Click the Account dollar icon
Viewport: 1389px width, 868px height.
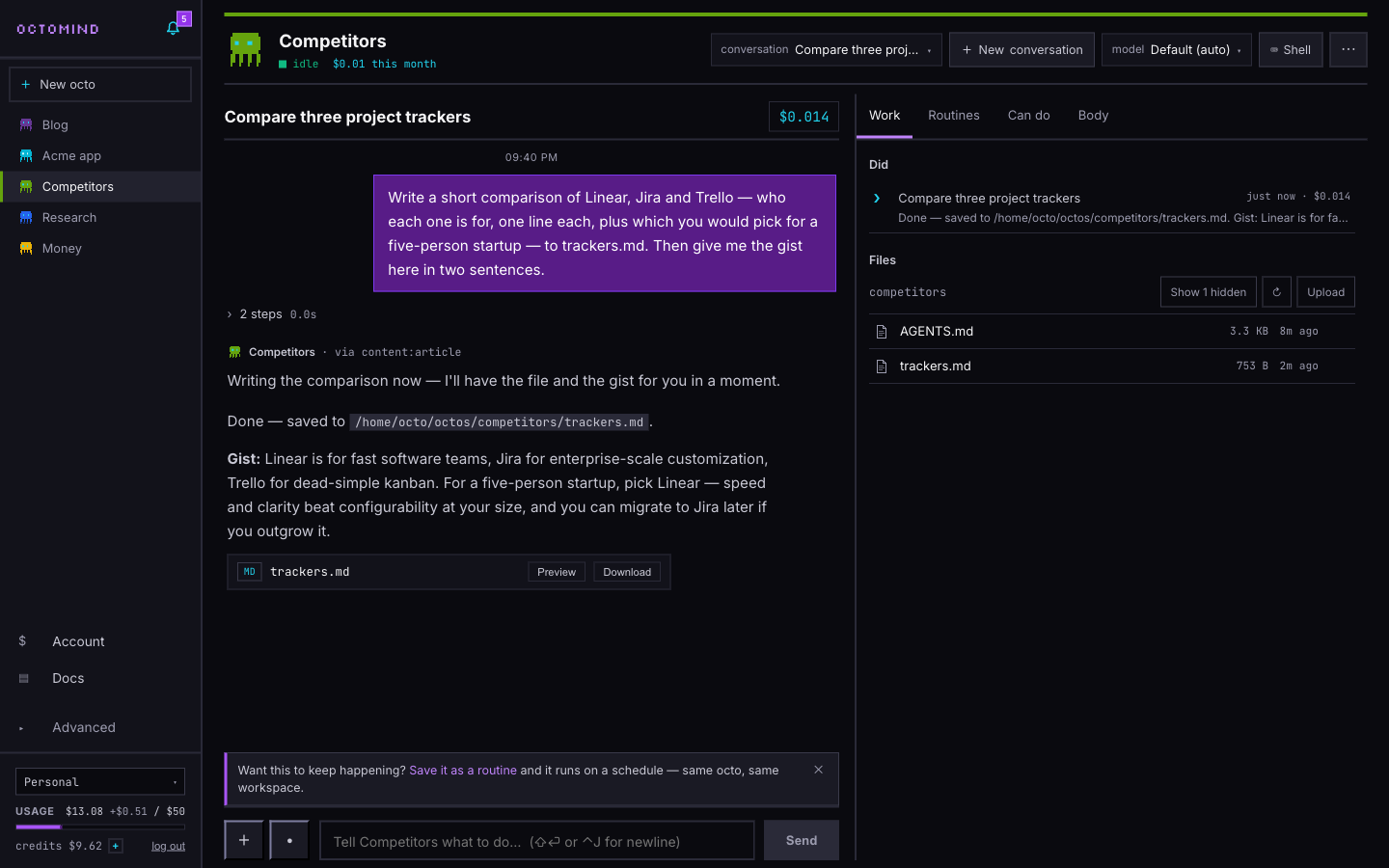[22, 641]
